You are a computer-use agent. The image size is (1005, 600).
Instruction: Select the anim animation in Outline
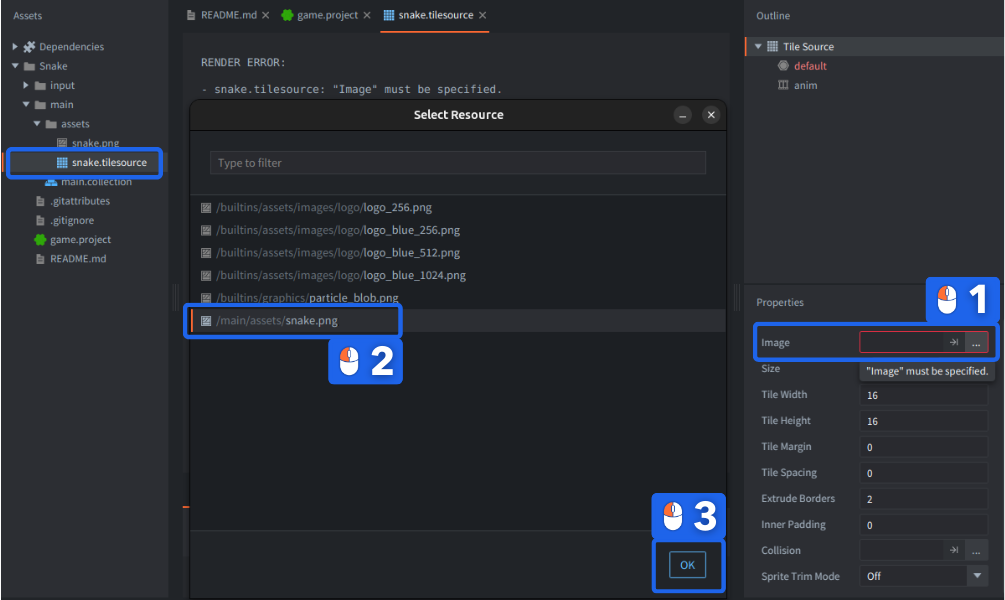pos(805,85)
